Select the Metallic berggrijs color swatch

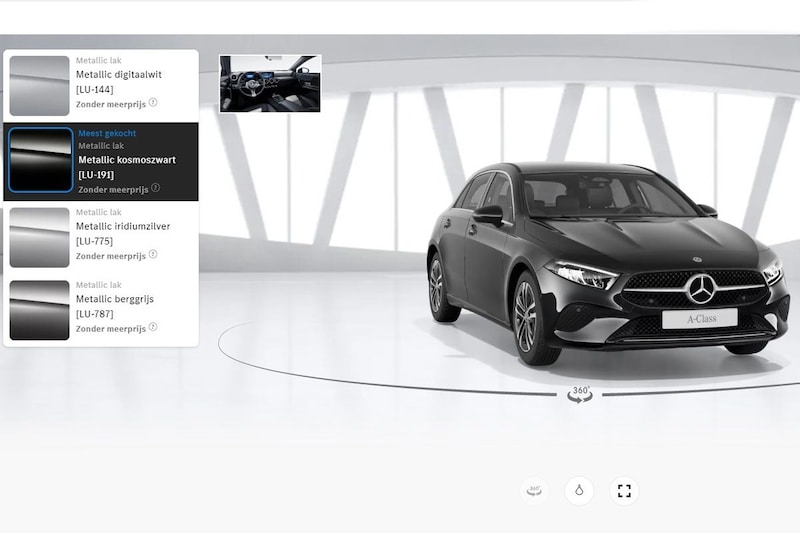click(39, 310)
